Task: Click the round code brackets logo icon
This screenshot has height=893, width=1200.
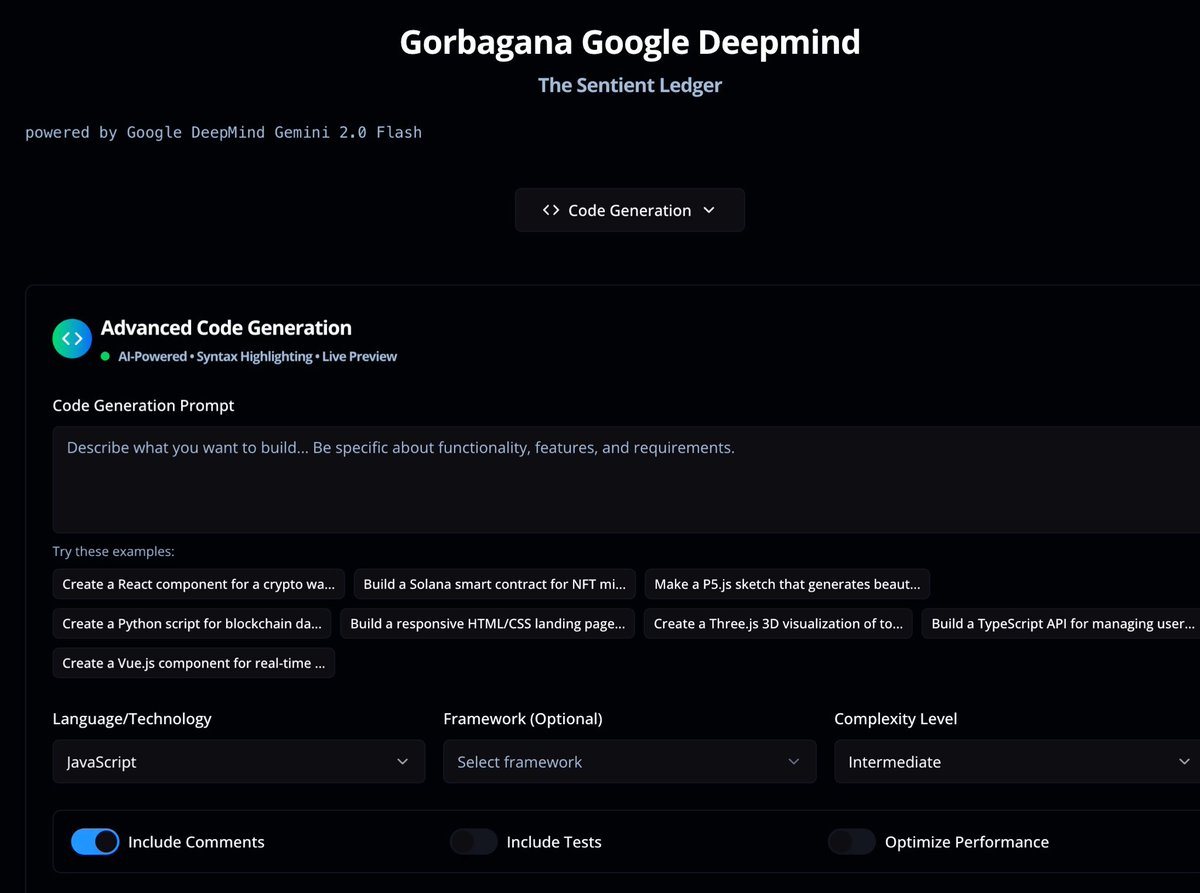Action: pos(72,339)
